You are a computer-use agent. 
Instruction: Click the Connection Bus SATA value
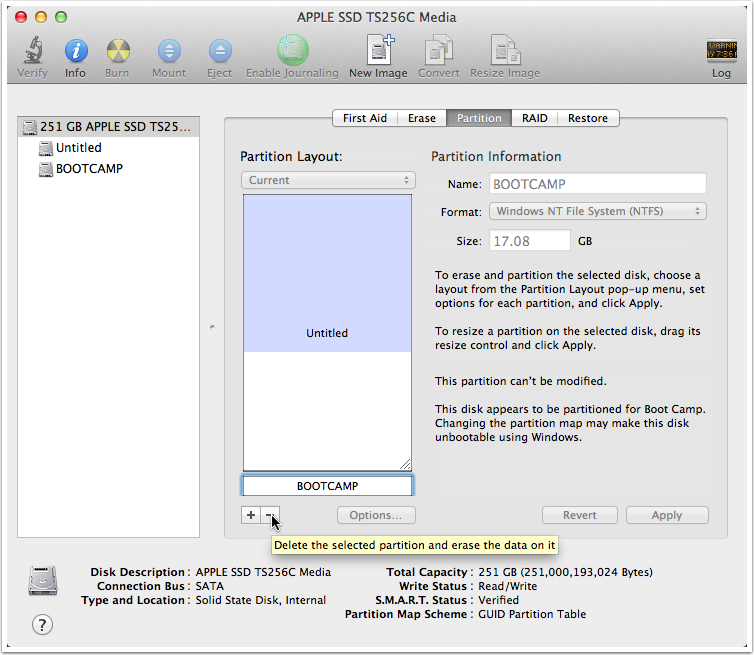point(210,586)
